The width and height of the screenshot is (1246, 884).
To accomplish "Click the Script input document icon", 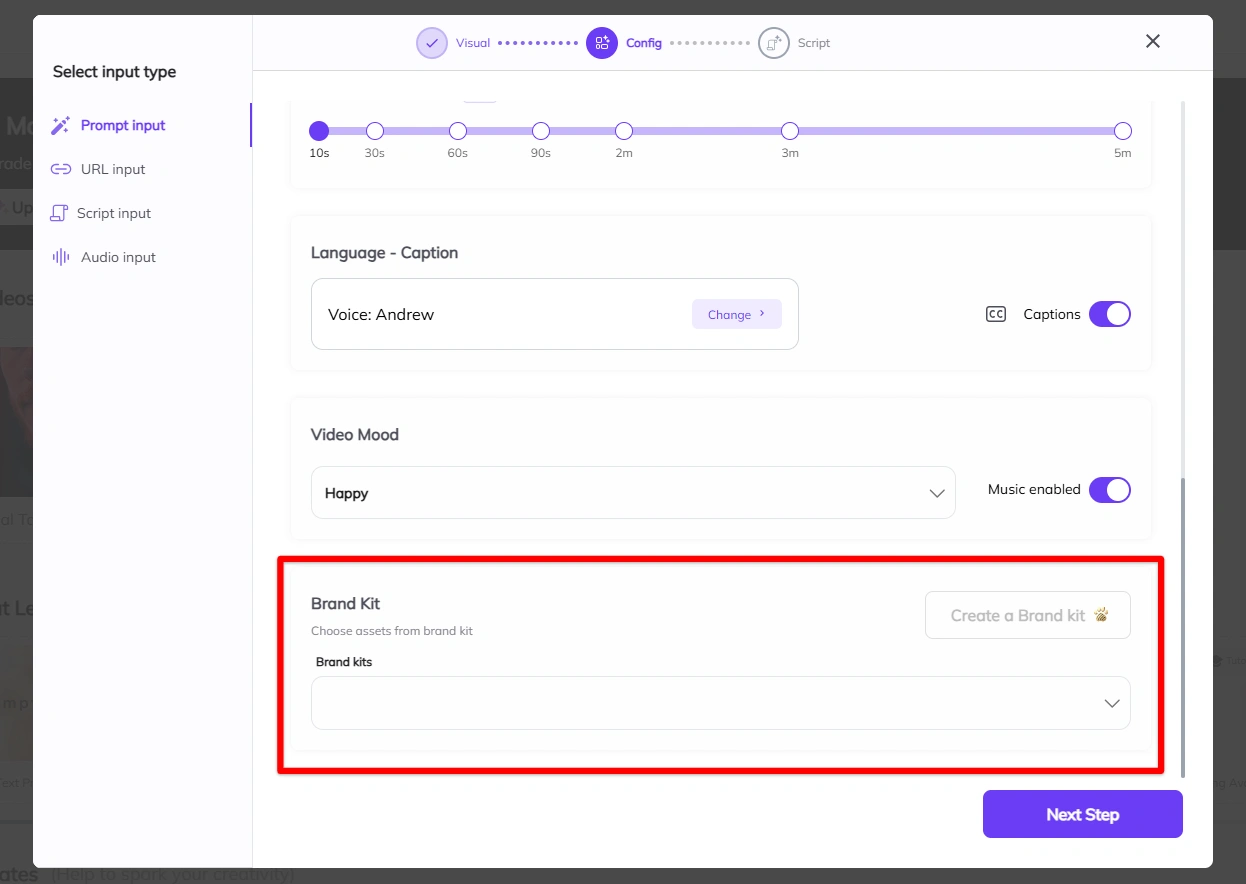I will (x=59, y=213).
